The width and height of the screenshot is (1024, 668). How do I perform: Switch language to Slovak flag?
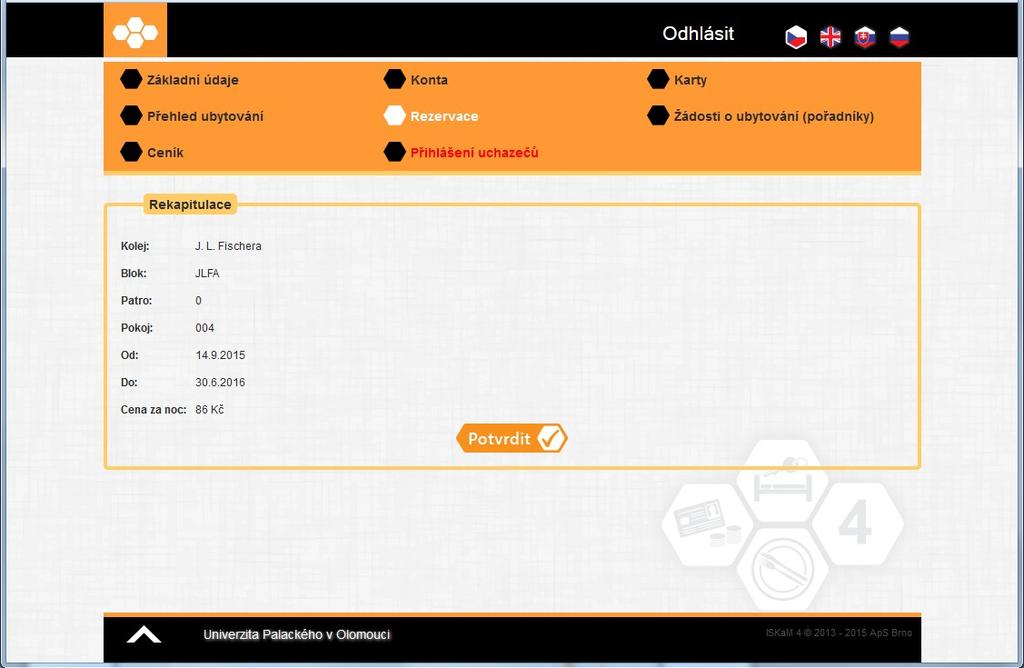[865, 37]
